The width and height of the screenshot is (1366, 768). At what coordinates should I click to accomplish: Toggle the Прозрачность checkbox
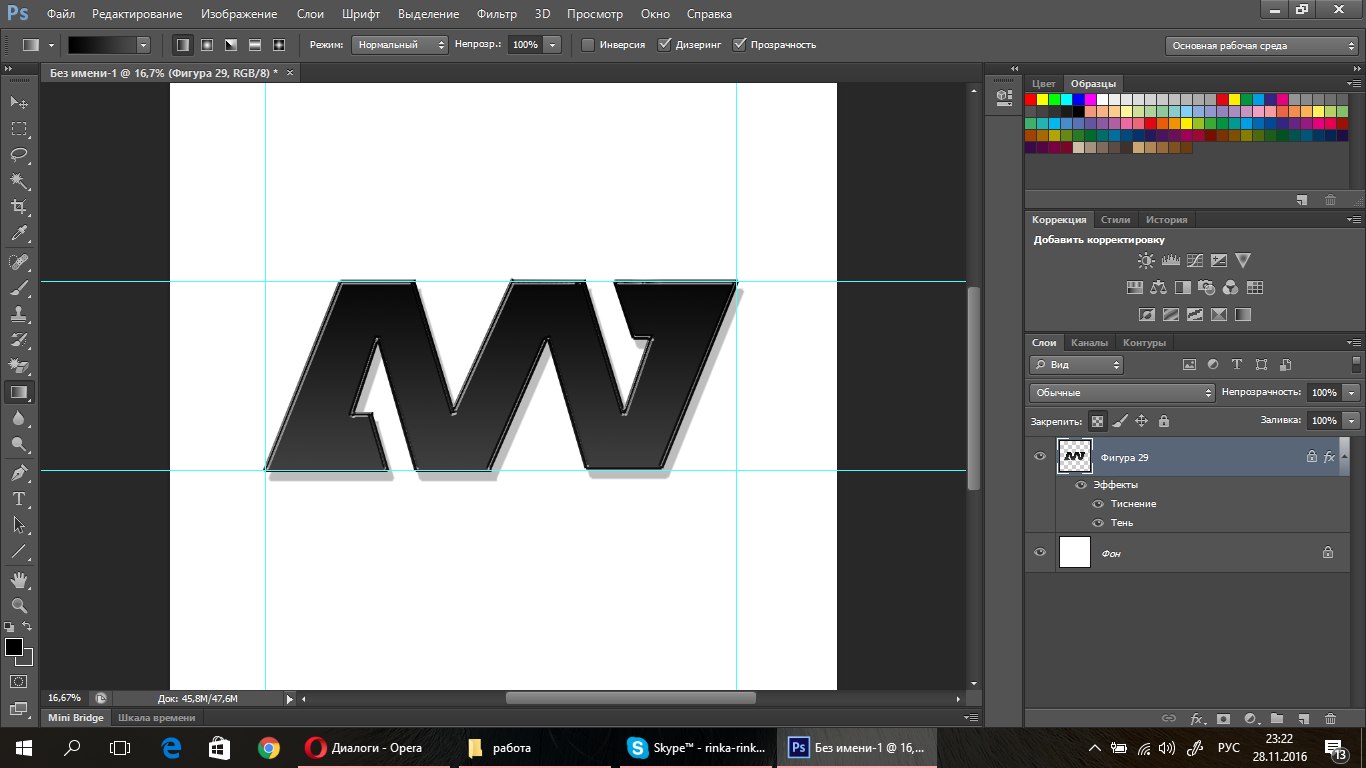point(740,45)
